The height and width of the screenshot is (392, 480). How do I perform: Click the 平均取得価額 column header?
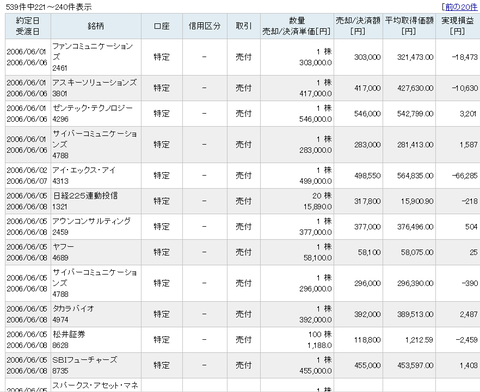click(409, 26)
